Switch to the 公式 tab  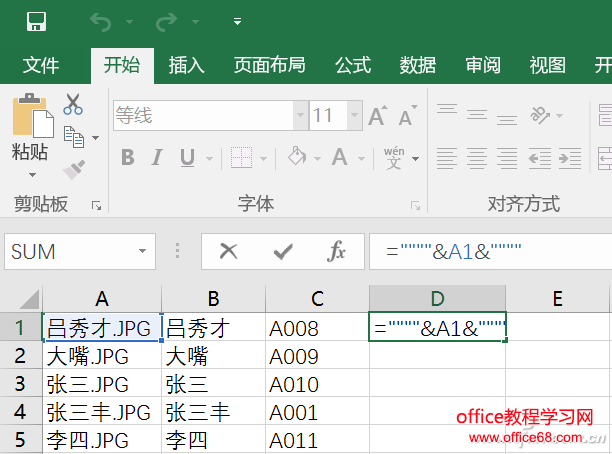coord(353,65)
